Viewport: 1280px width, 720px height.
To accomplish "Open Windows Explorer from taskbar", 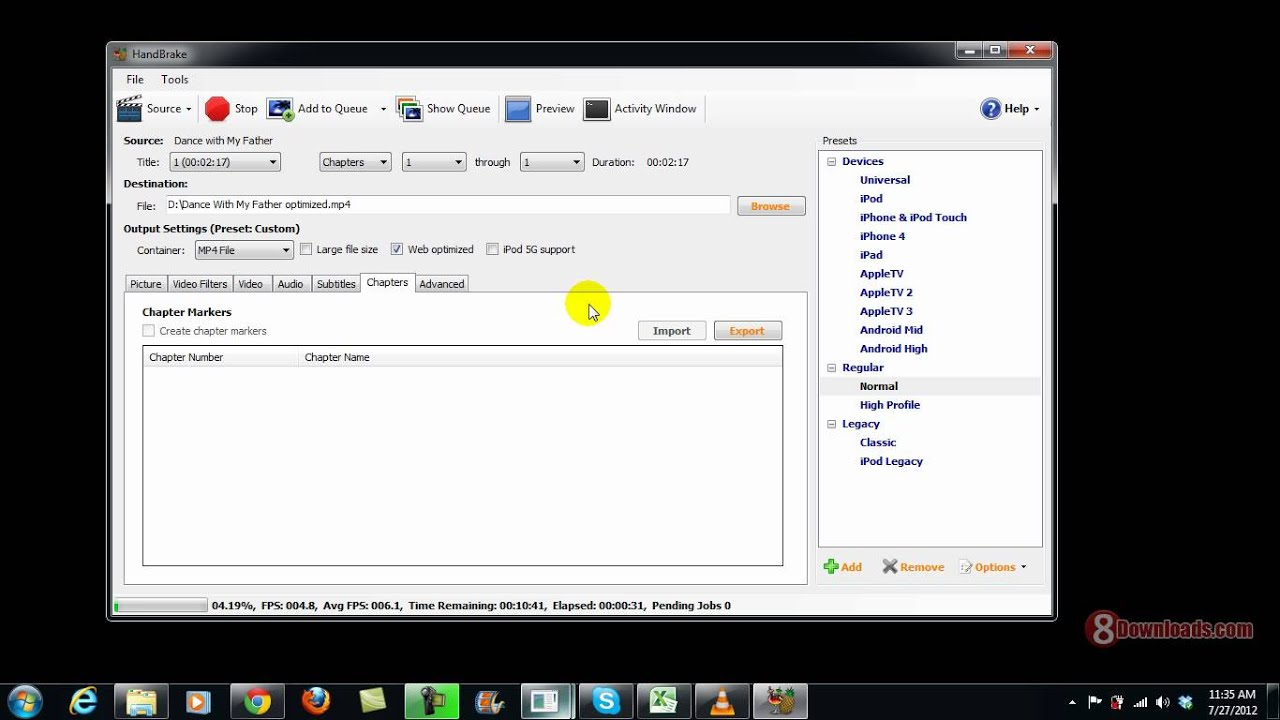I will pyautogui.click(x=141, y=702).
